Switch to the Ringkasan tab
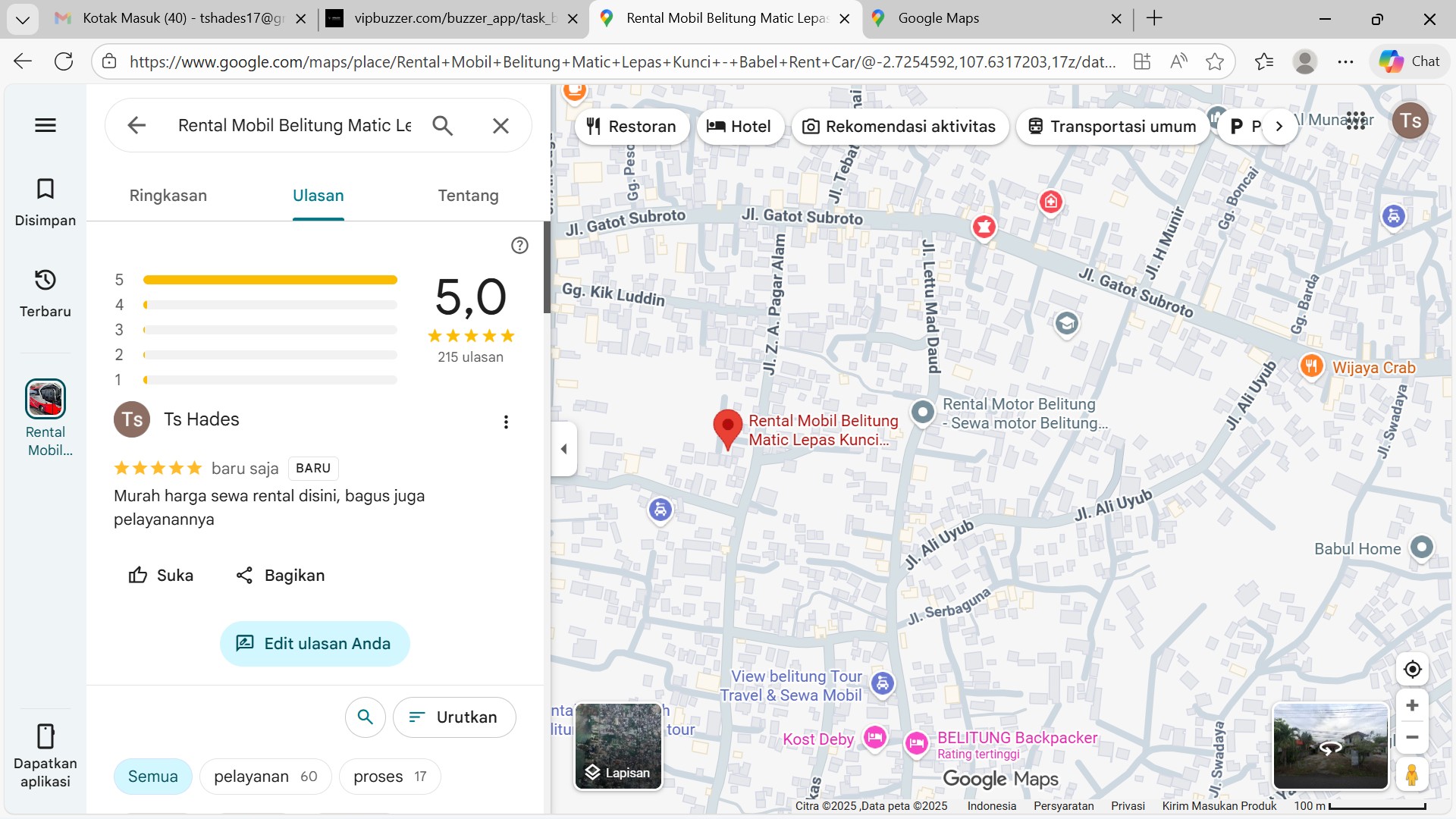1456x819 pixels. tap(168, 196)
